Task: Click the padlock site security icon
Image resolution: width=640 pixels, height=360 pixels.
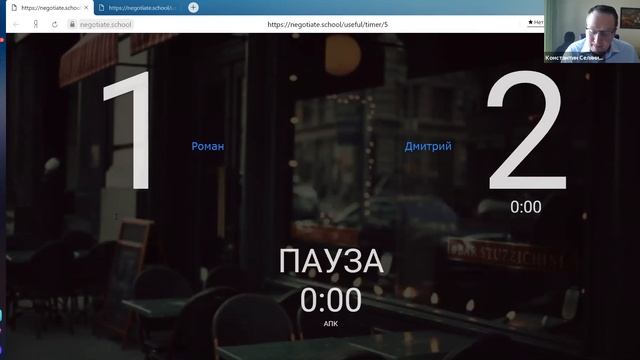Action: [x=72, y=24]
